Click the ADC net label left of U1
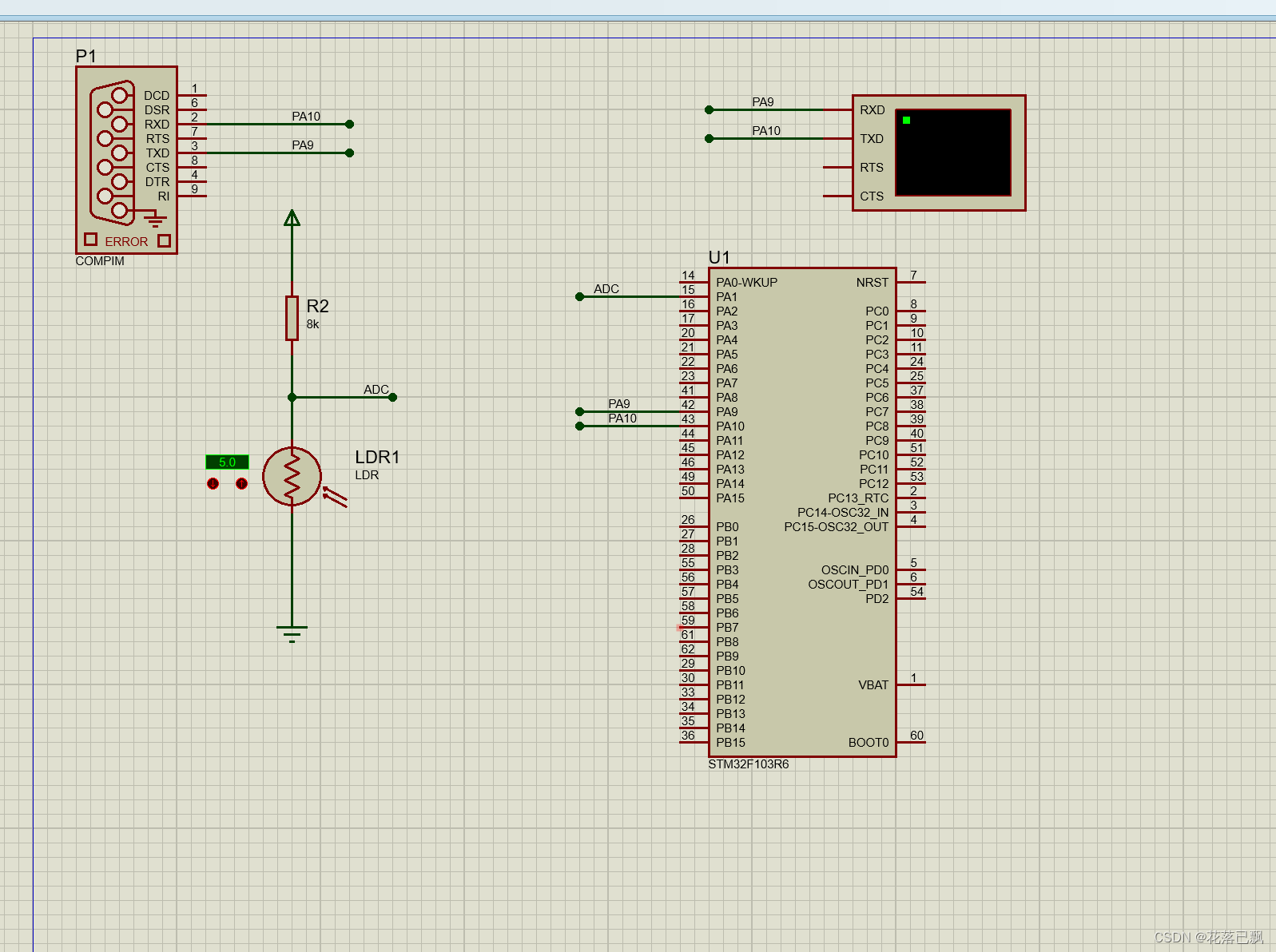This screenshot has width=1276, height=952. (x=606, y=288)
